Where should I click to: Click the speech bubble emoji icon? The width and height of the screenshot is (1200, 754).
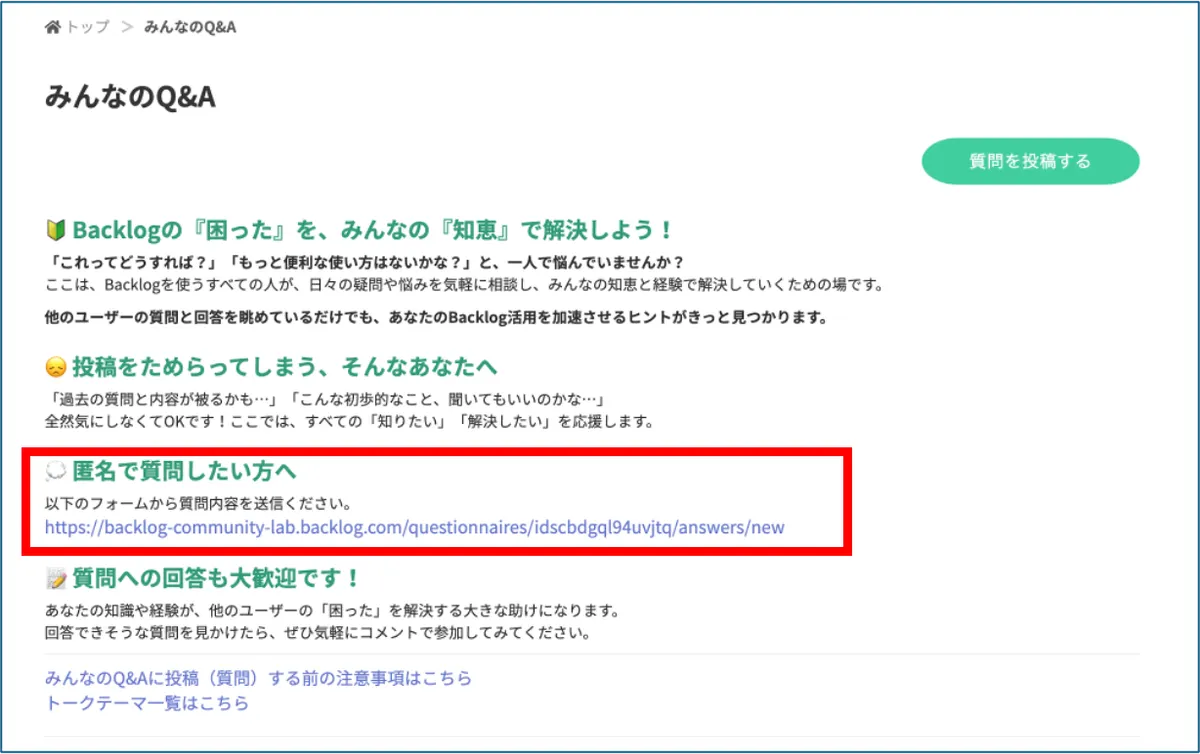(x=56, y=471)
